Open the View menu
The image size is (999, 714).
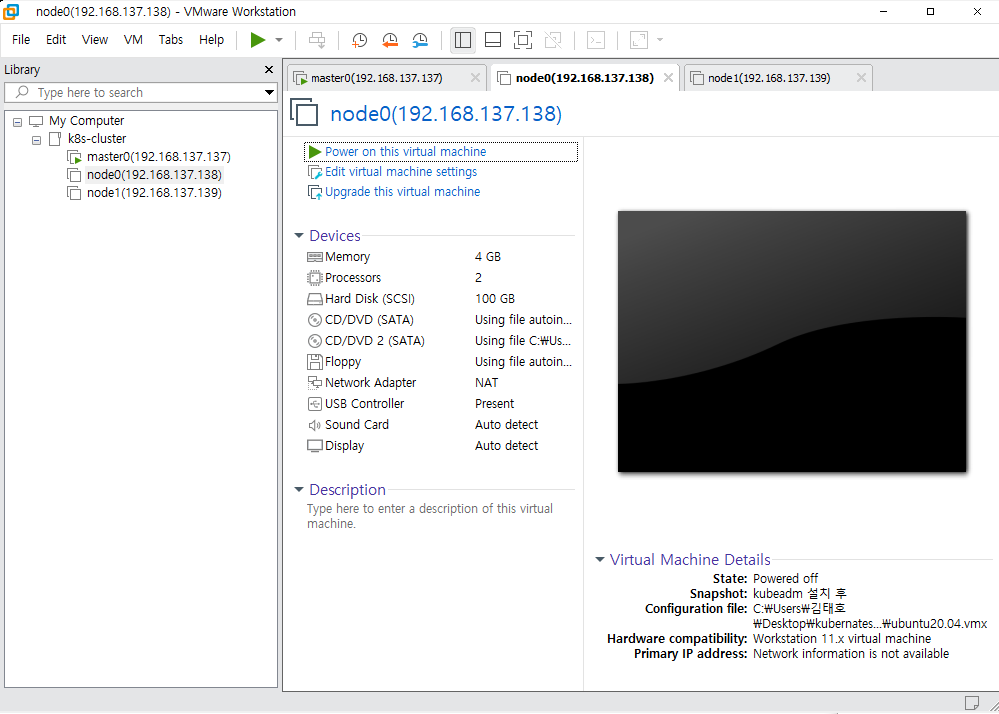coord(95,39)
